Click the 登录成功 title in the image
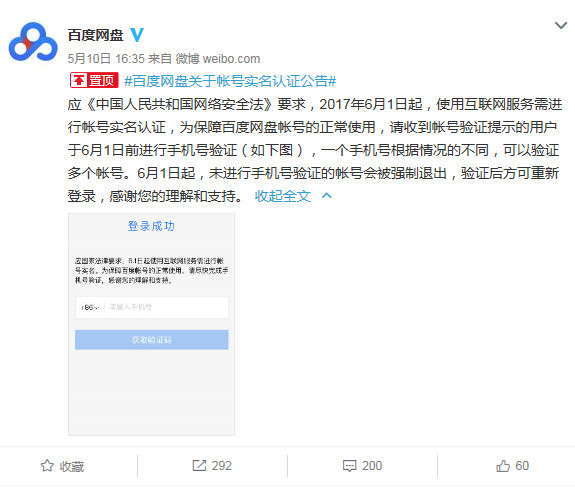 pyautogui.click(x=151, y=226)
